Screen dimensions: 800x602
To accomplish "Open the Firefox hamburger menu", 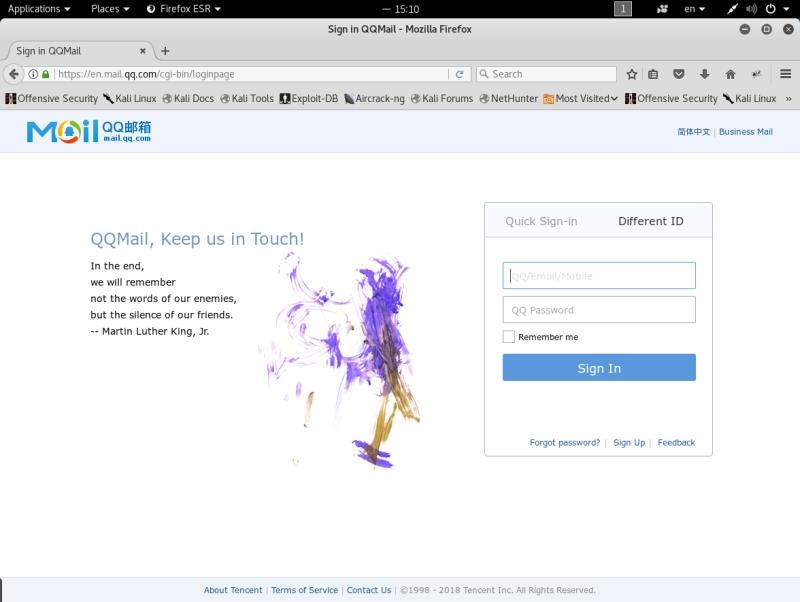I will [786, 74].
